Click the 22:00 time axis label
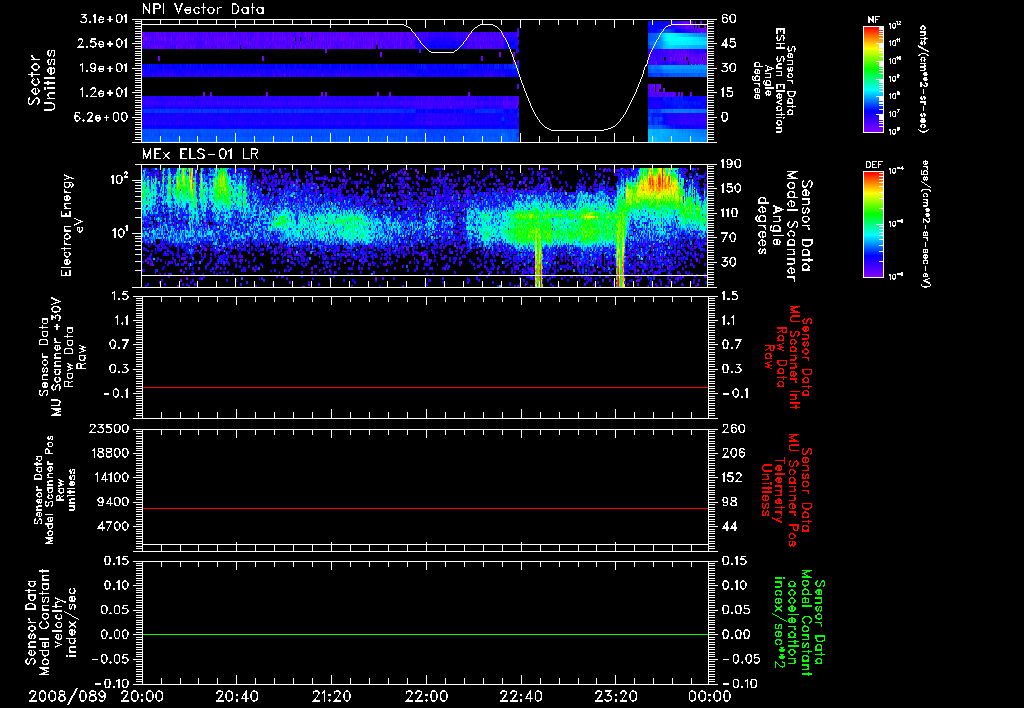1024x708 pixels. (426, 696)
